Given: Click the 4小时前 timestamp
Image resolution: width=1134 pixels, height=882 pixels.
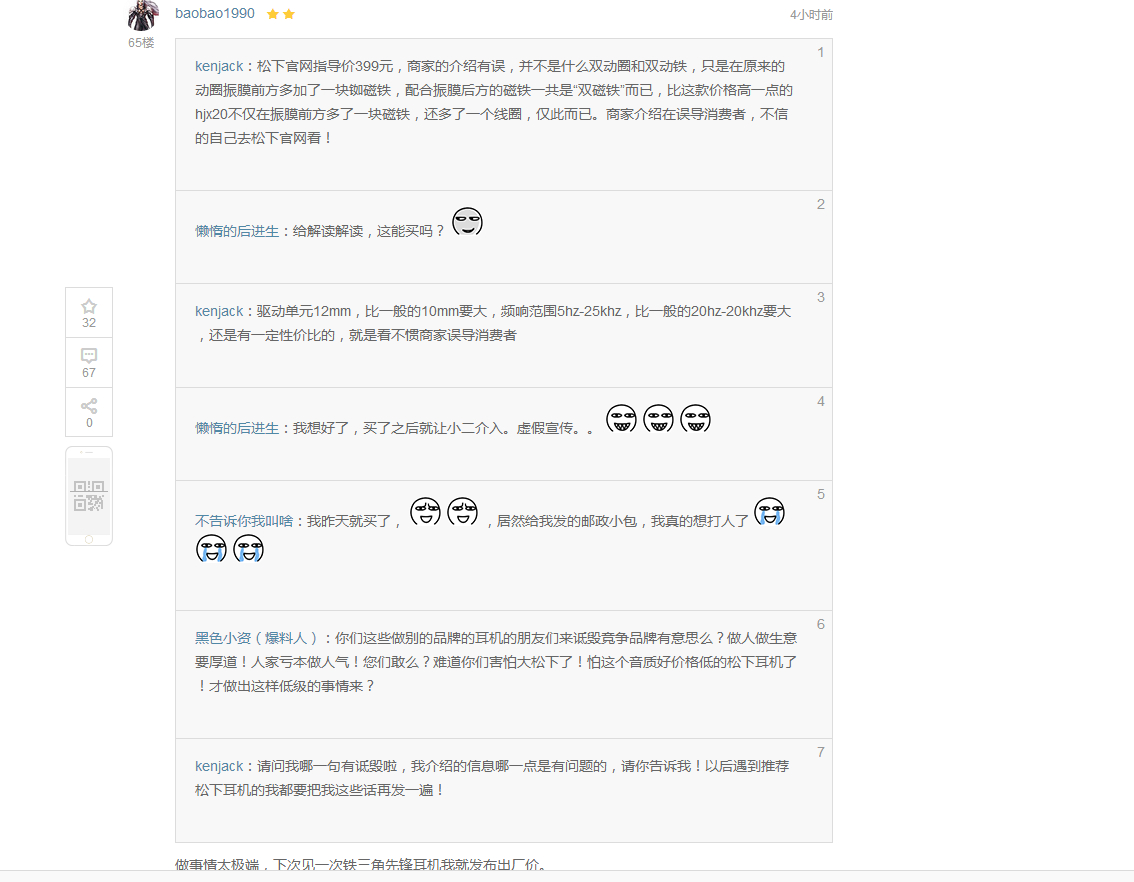Looking at the screenshot, I should coord(811,15).
